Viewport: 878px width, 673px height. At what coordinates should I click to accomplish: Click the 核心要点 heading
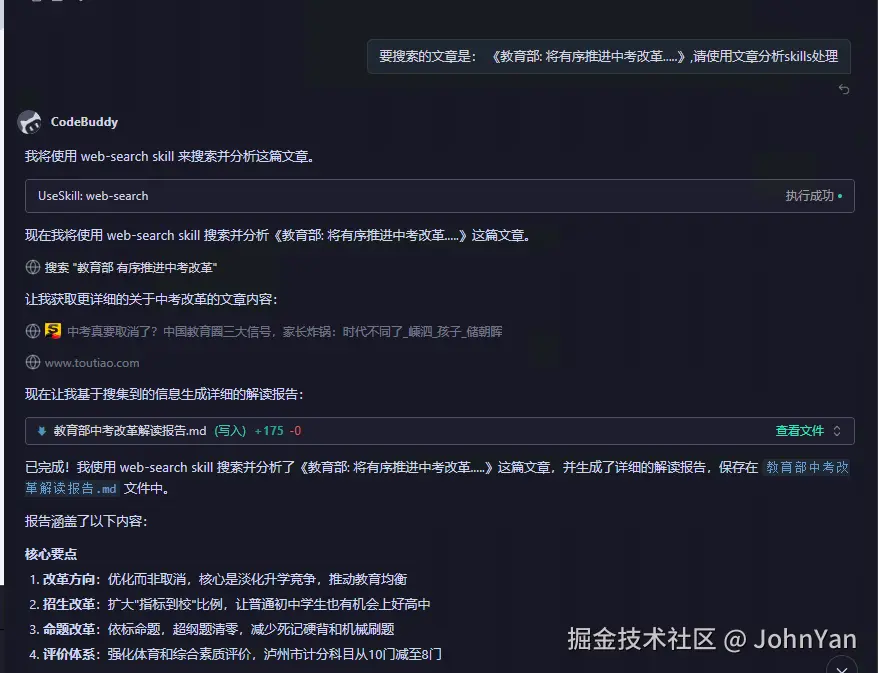(x=51, y=554)
